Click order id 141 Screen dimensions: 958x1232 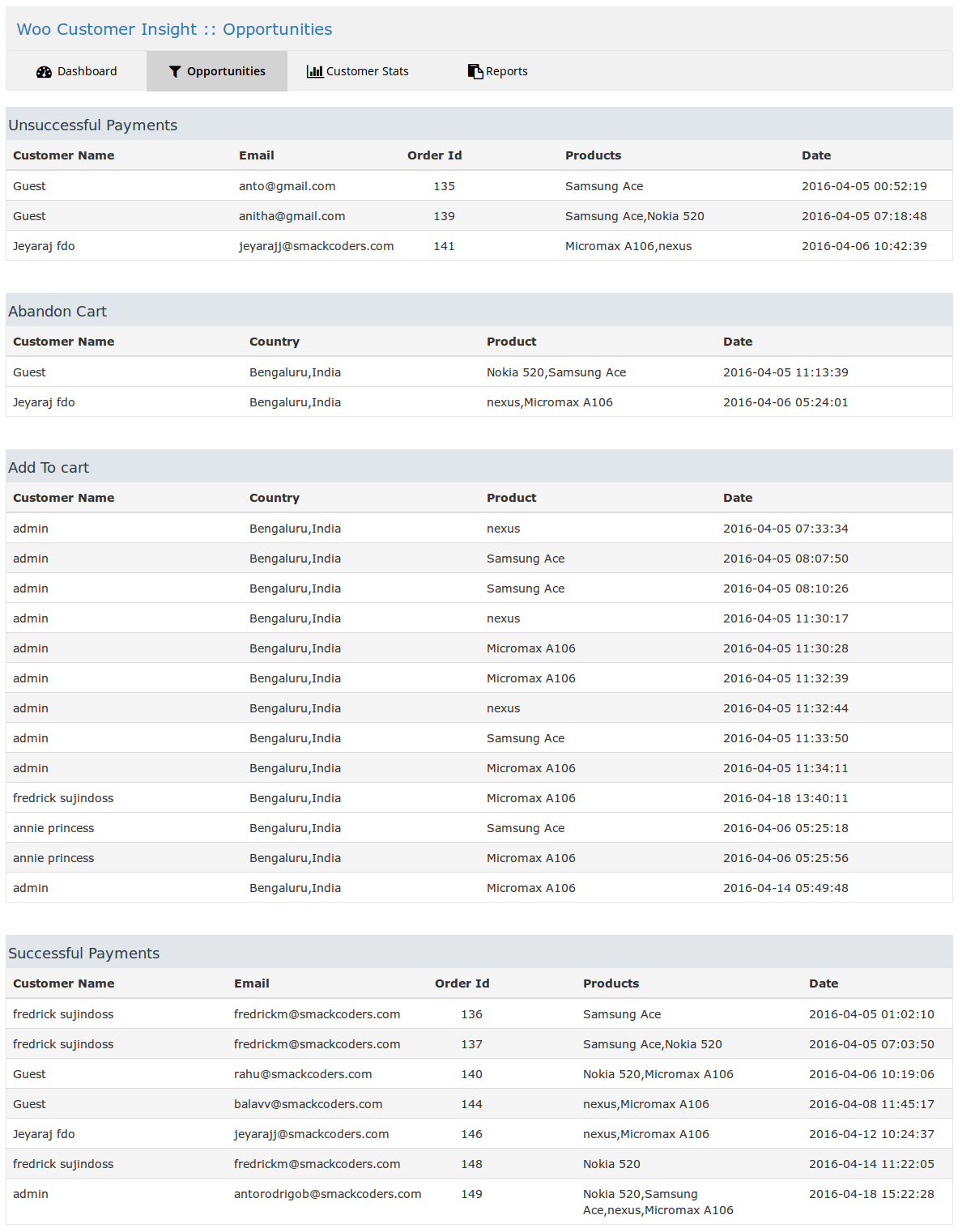(x=444, y=246)
